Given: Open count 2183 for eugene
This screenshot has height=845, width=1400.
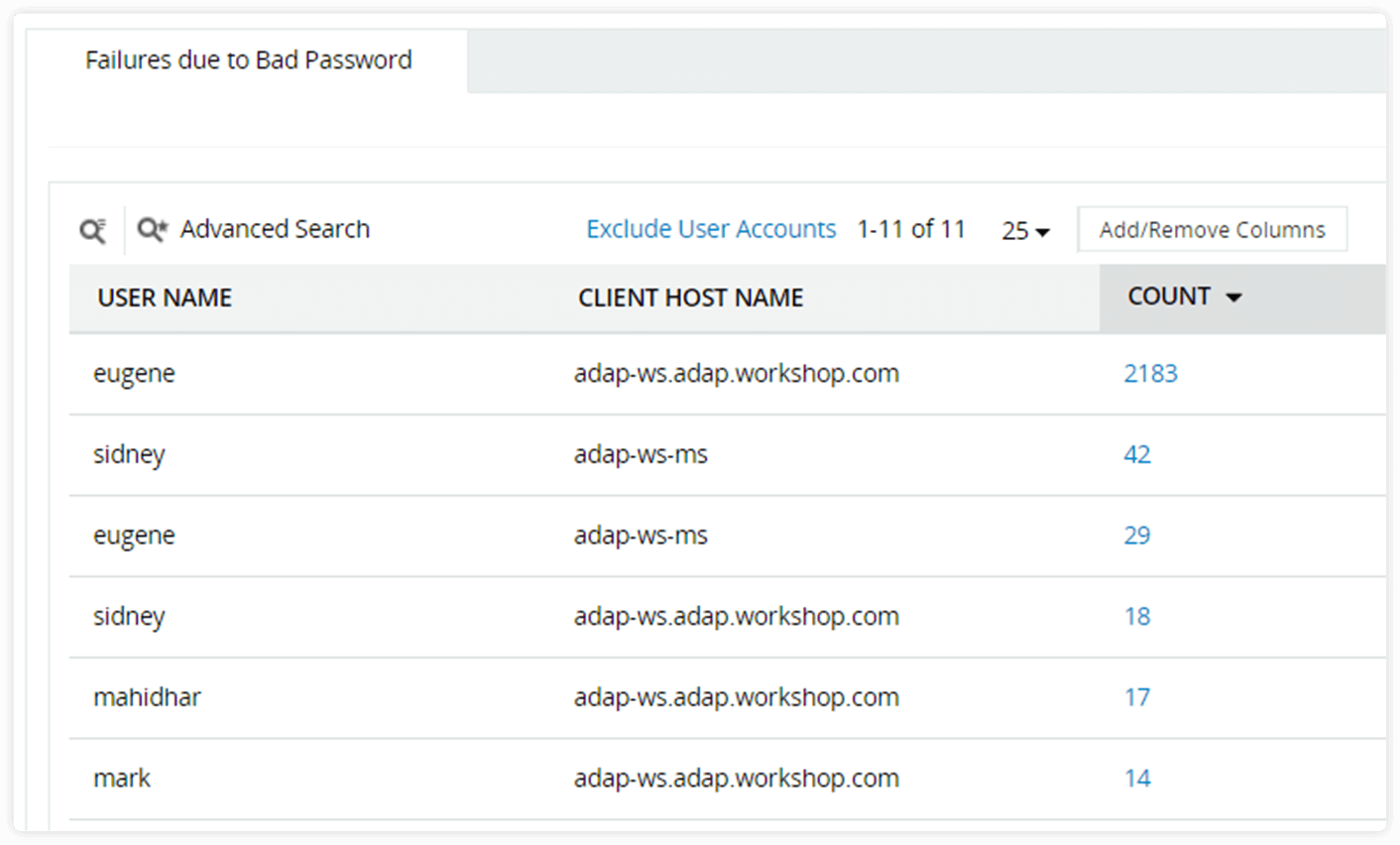Looking at the screenshot, I should [x=1151, y=373].
